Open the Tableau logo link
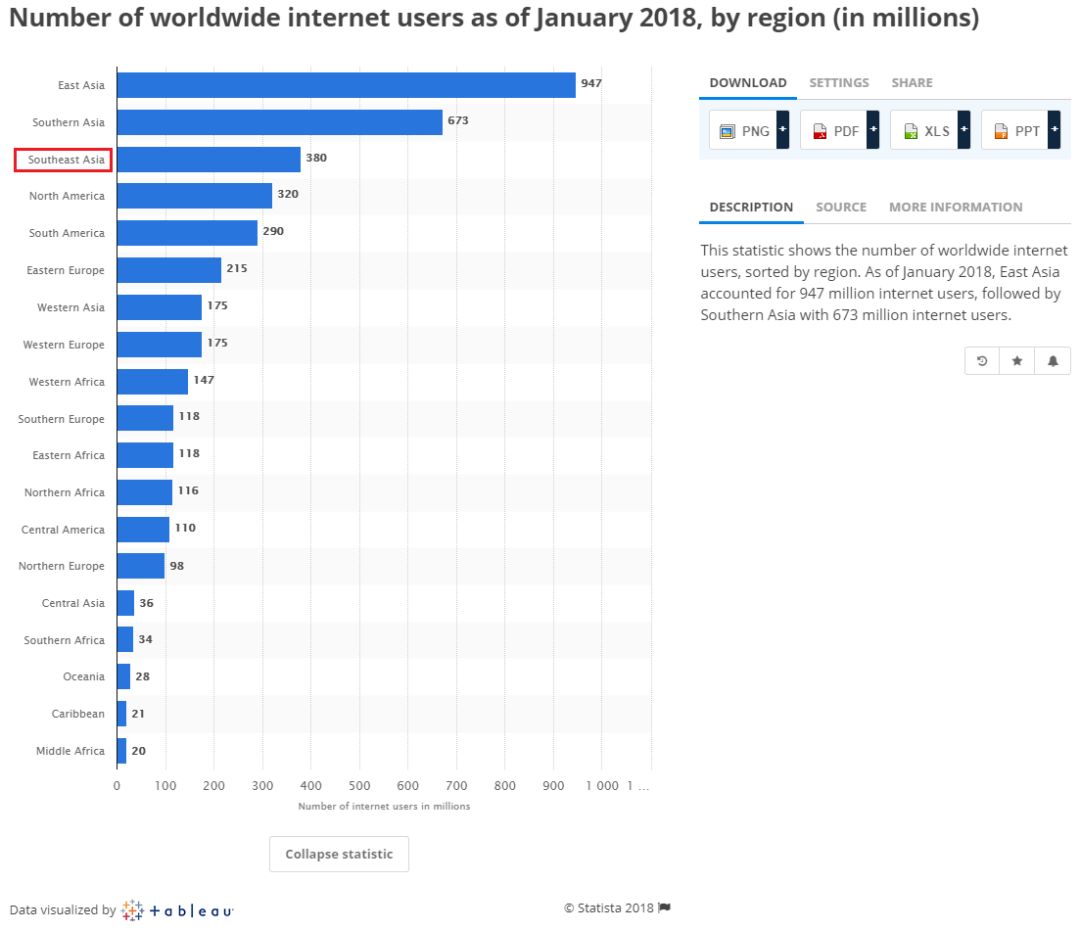This screenshot has height=930, width=1080. [x=178, y=910]
